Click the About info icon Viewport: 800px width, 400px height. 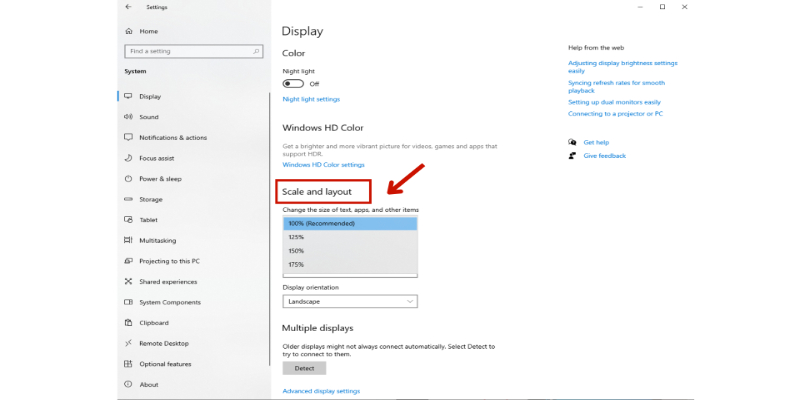(129, 384)
